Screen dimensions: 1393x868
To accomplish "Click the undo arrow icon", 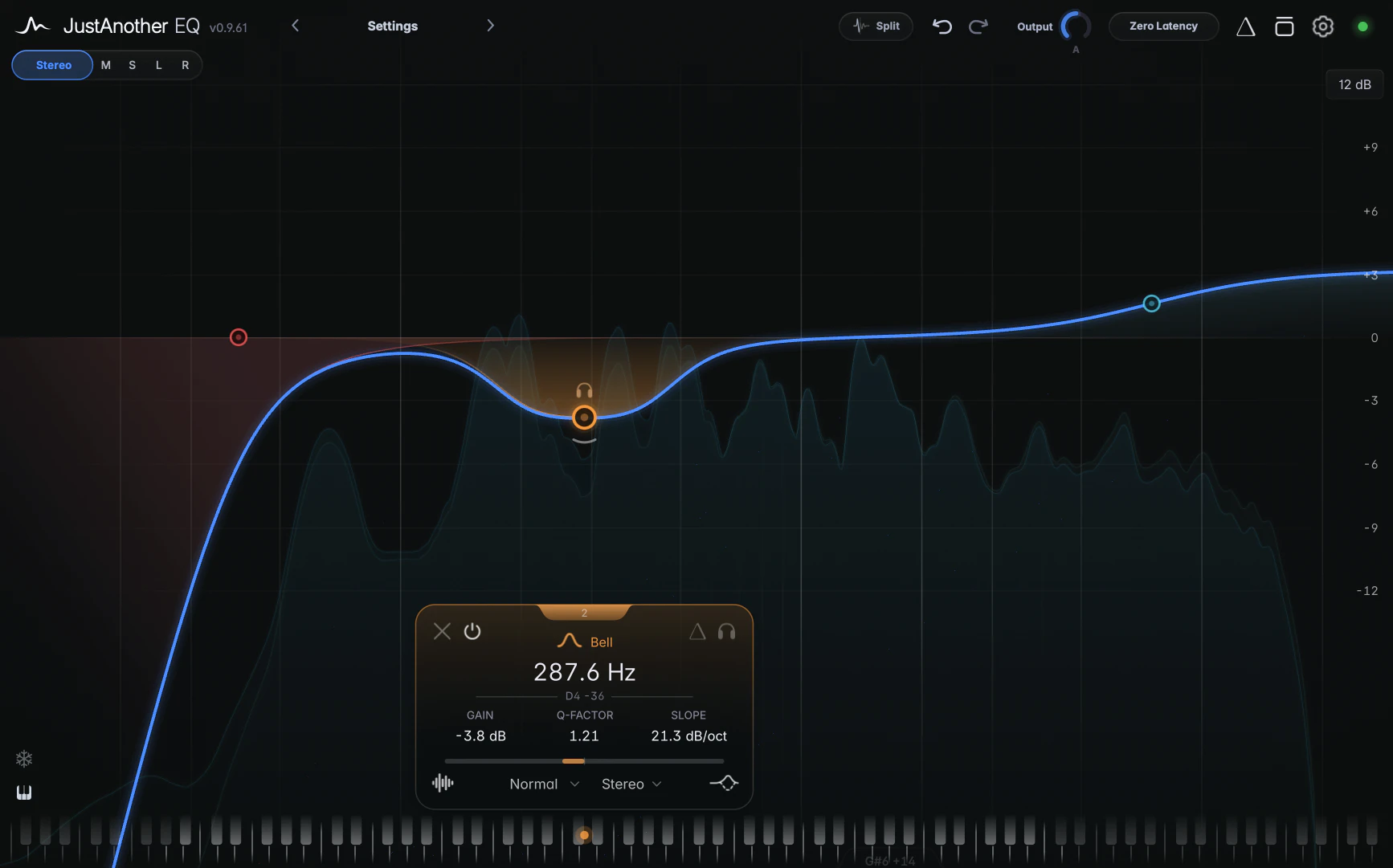I will [942, 26].
